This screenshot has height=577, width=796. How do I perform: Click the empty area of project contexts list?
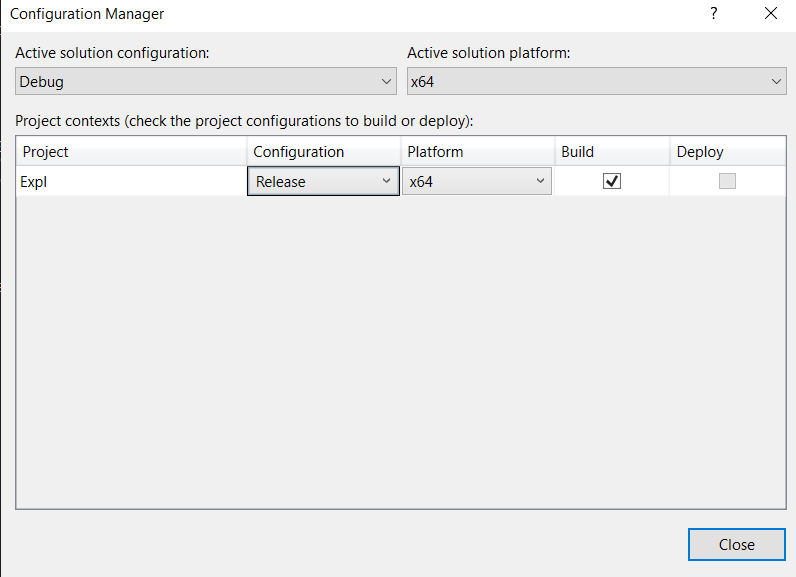coord(400,350)
